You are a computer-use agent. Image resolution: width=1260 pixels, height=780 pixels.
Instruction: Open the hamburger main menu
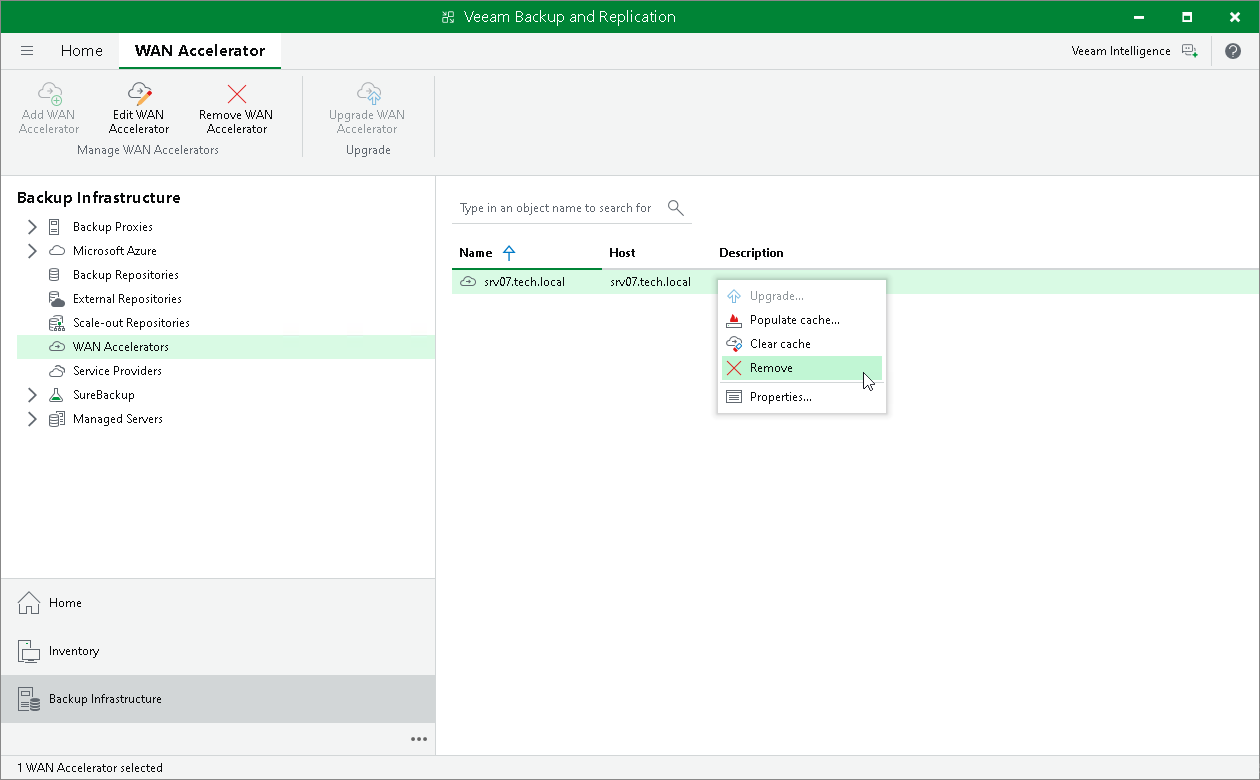tap(27, 51)
